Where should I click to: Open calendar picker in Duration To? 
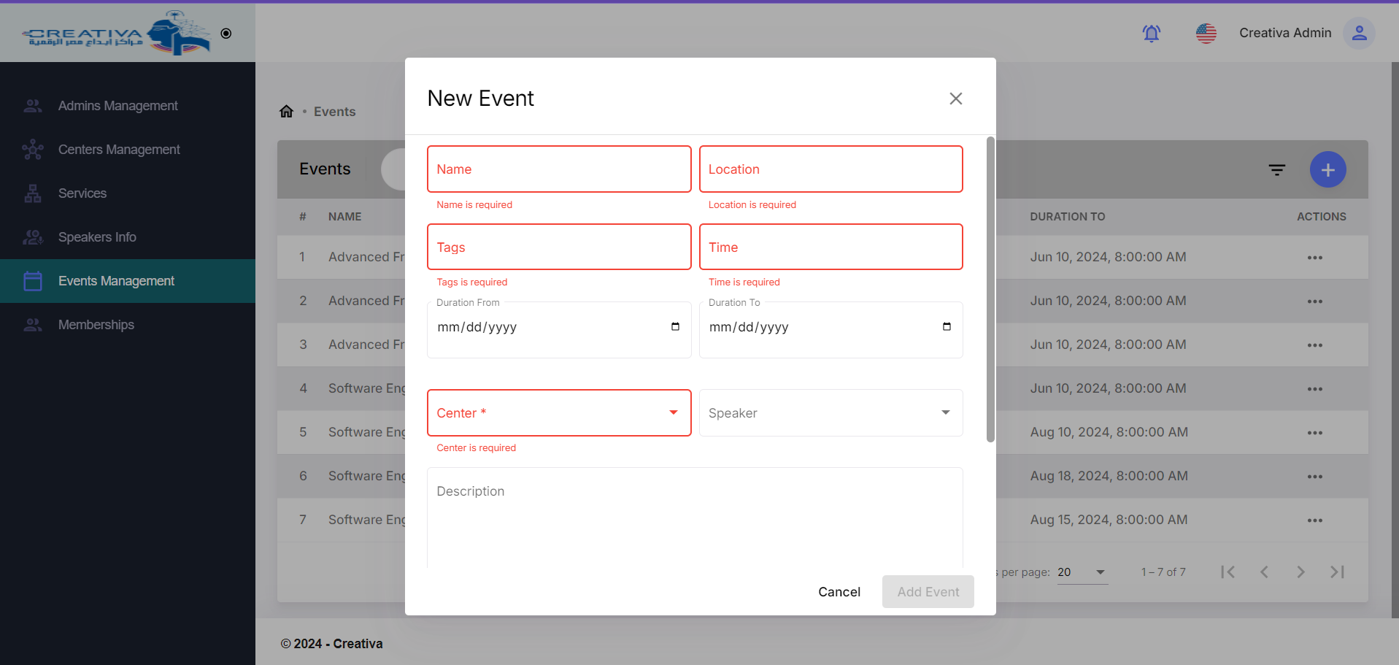coord(946,327)
